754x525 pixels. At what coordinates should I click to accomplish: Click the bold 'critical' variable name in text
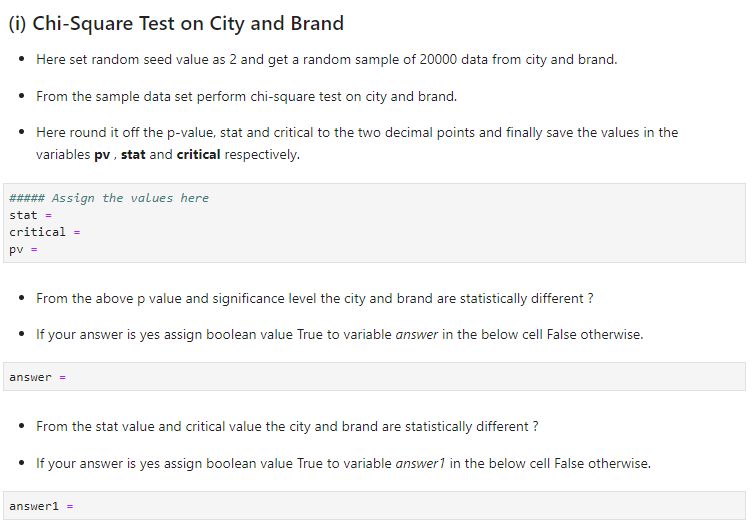click(x=199, y=154)
